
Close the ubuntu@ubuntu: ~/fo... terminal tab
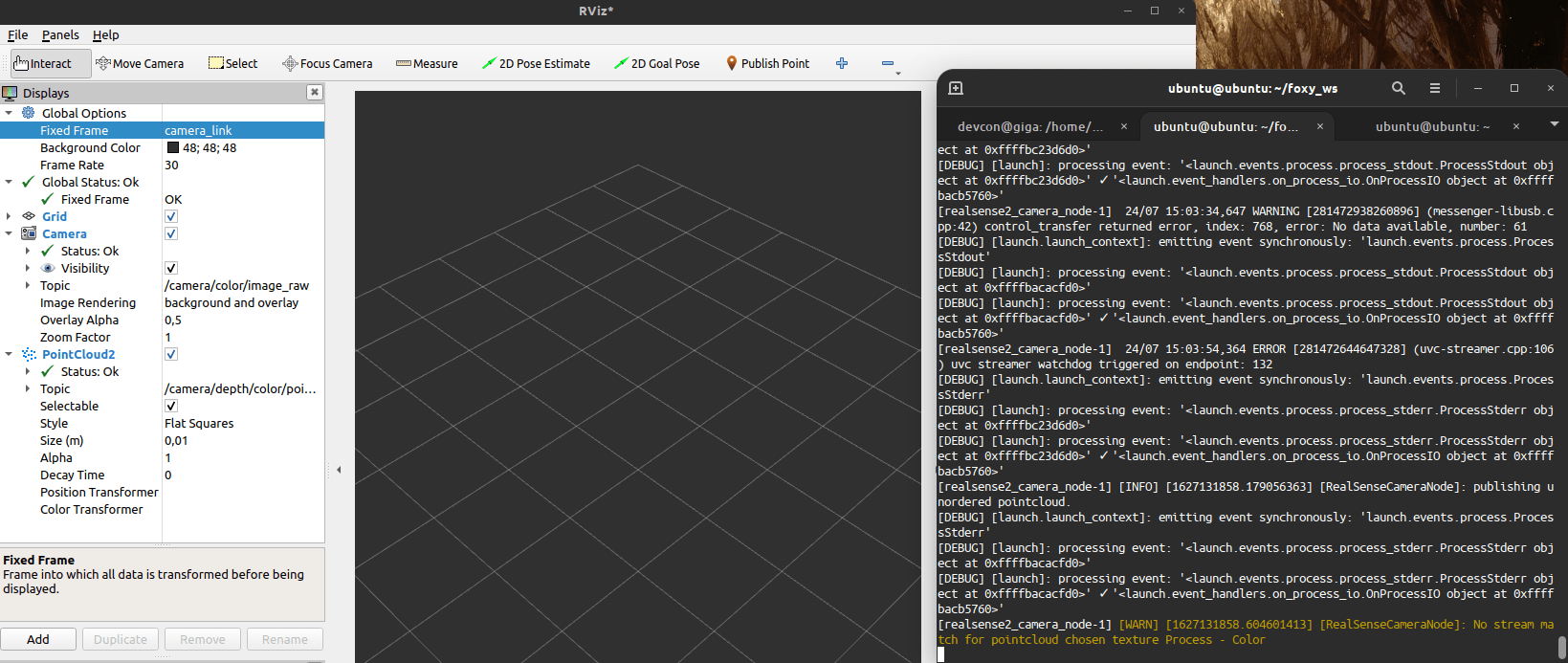(x=1320, y=126)
